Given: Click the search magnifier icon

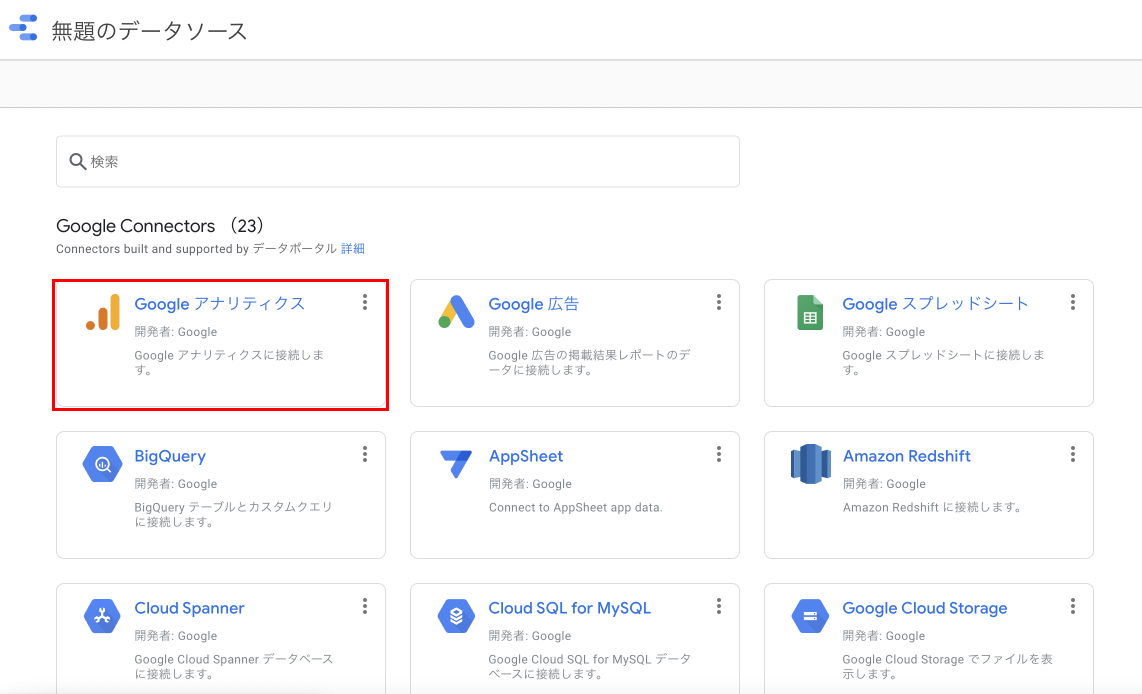Looking at the screenshot, I should 77,161.
